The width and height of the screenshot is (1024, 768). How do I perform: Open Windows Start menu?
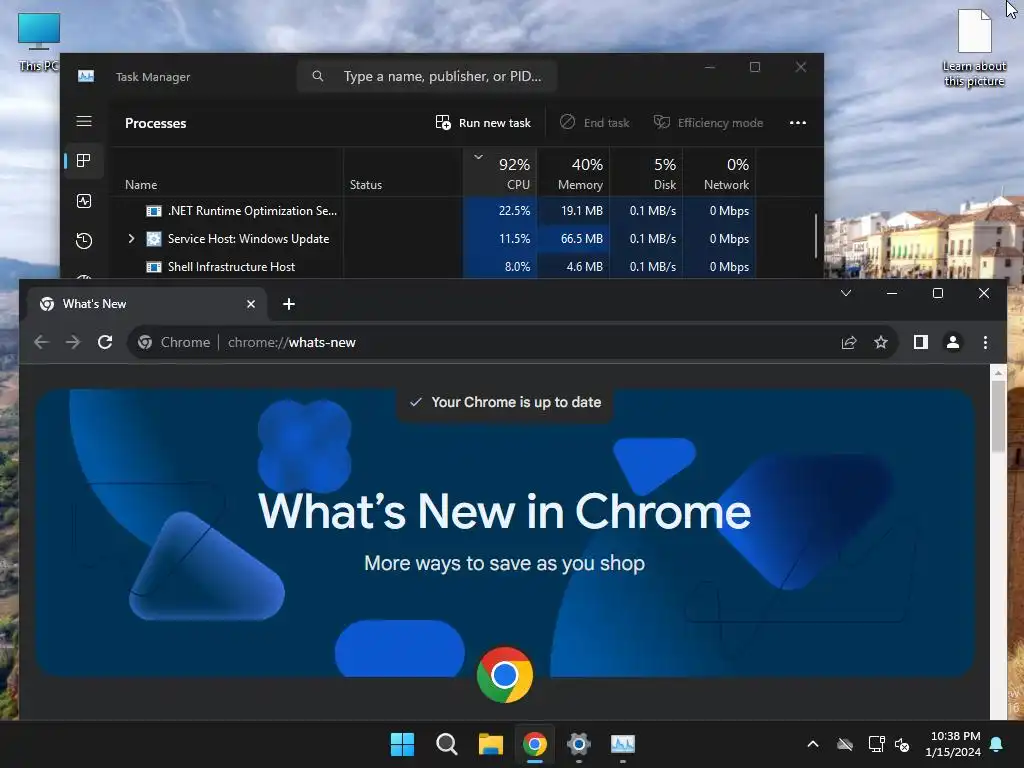pos(402,744)
